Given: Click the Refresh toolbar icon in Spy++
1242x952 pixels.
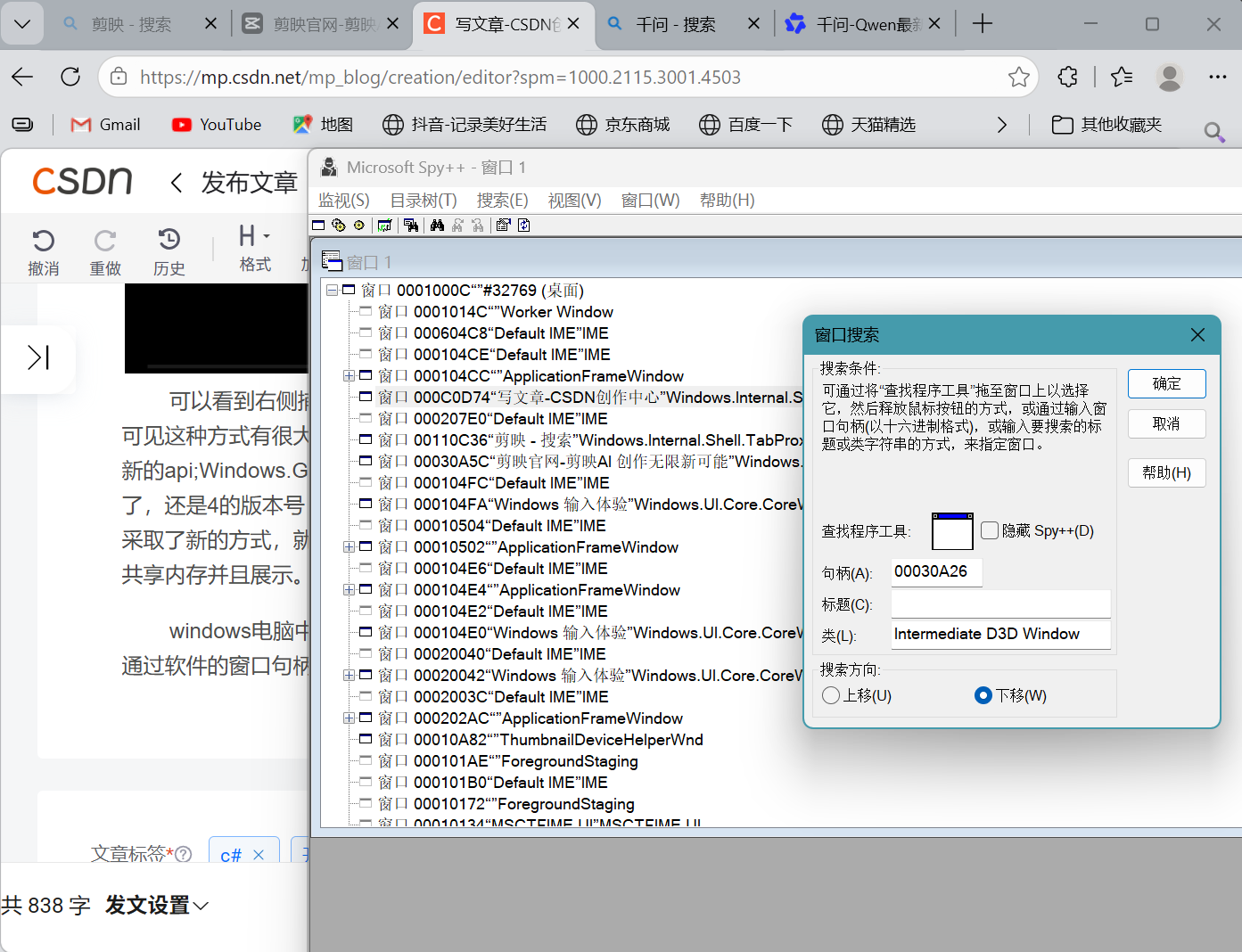Looking at the screenshot, I should point(524,226).
